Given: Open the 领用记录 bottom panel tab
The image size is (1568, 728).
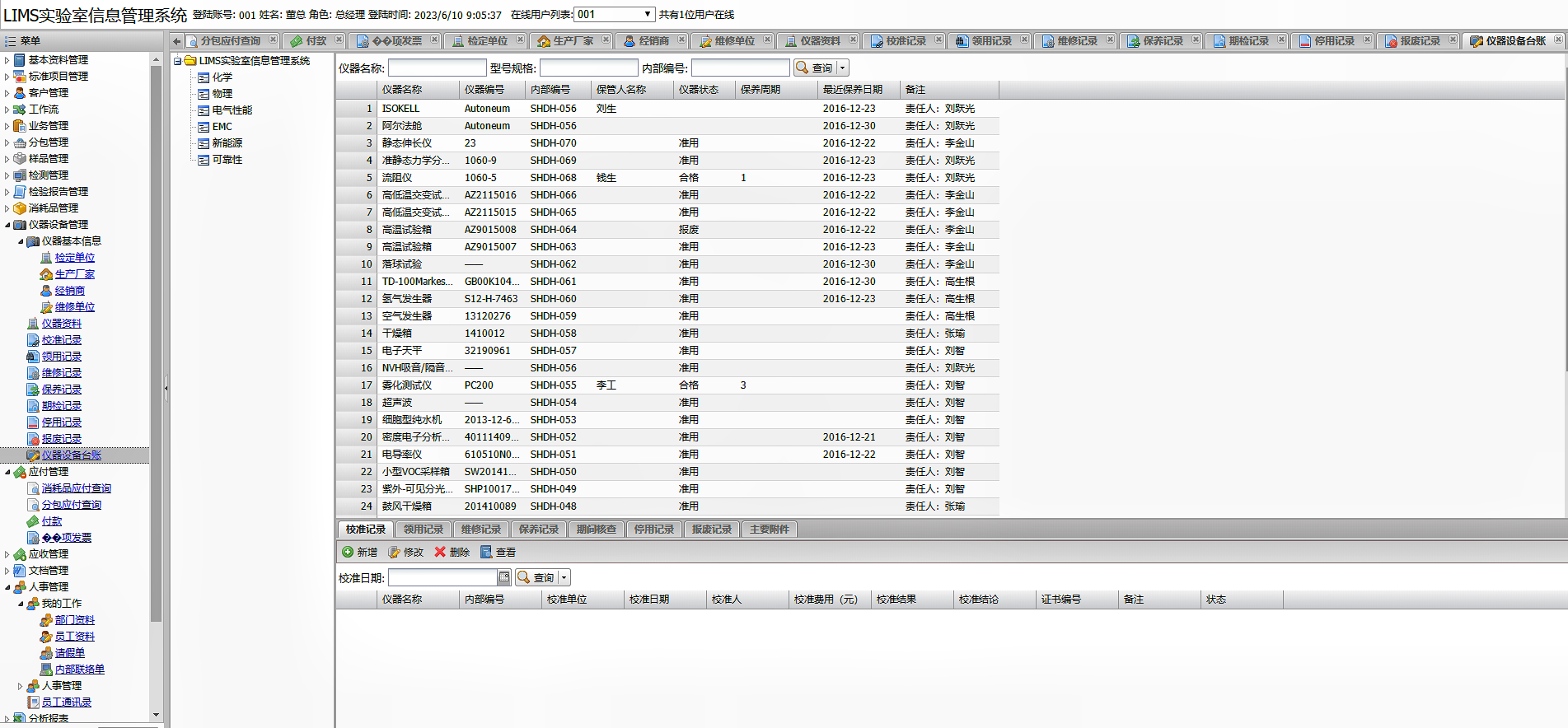Looking at the screenshot, I should click(x=424, y=529).
